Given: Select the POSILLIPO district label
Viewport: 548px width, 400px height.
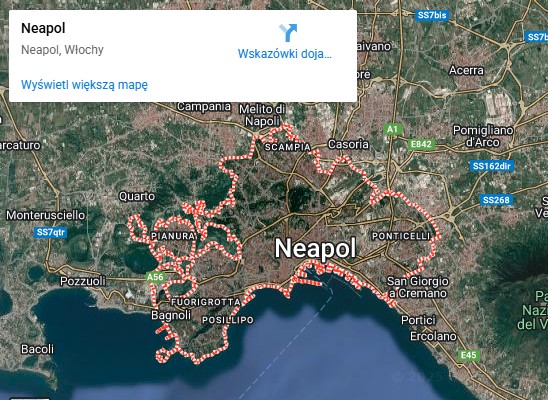Looking at the screenshot, I should click(x=228, y=320).
